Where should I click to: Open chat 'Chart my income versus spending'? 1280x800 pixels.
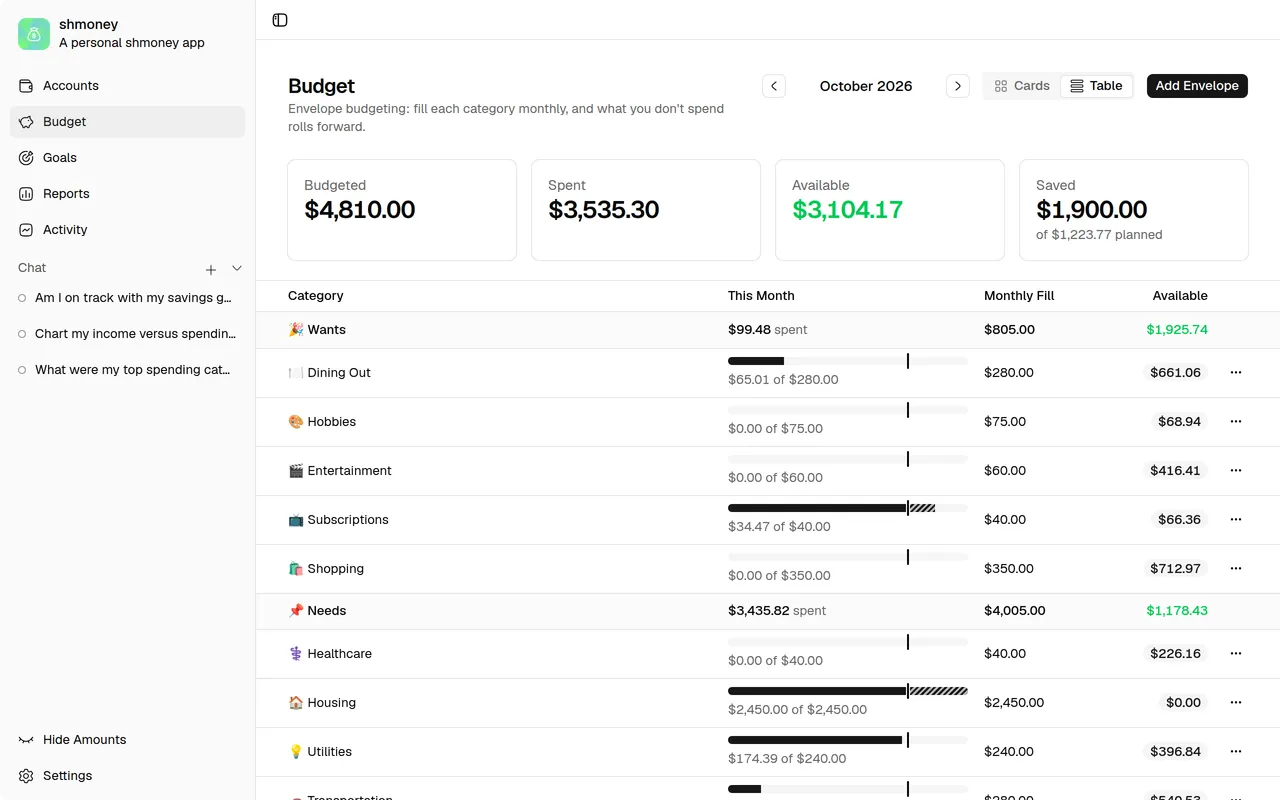click(127, 334)
